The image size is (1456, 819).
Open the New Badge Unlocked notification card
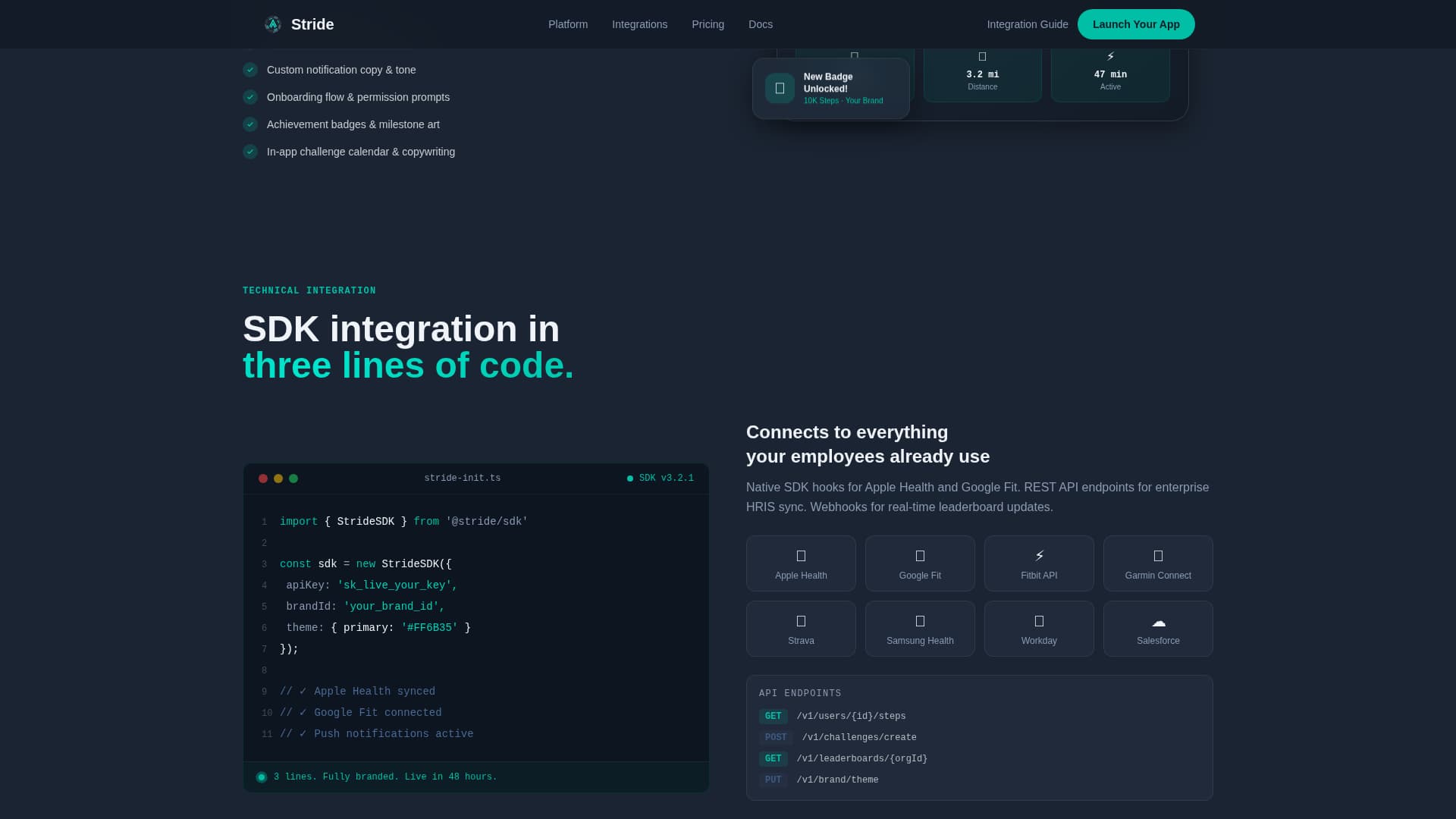[830, 89]
